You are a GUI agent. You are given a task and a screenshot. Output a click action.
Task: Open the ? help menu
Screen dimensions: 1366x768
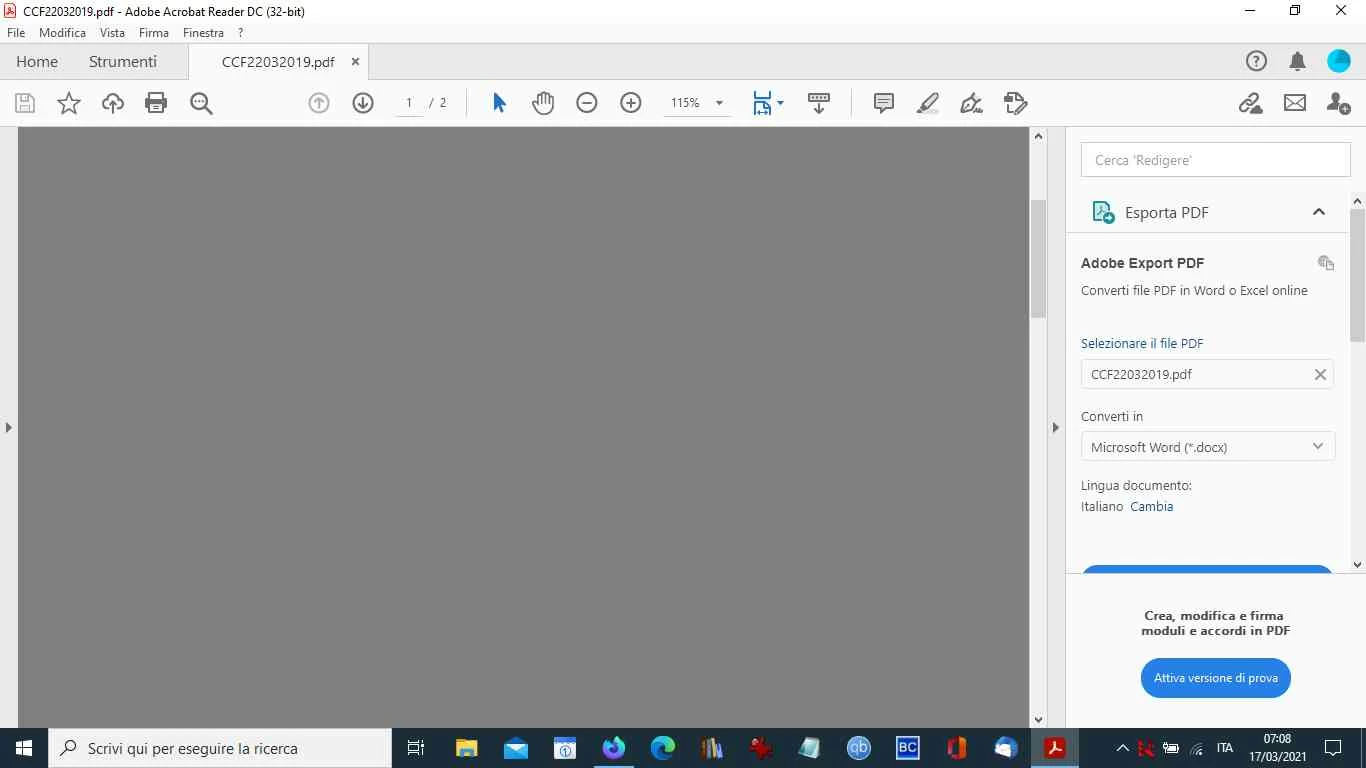(241, 33)
